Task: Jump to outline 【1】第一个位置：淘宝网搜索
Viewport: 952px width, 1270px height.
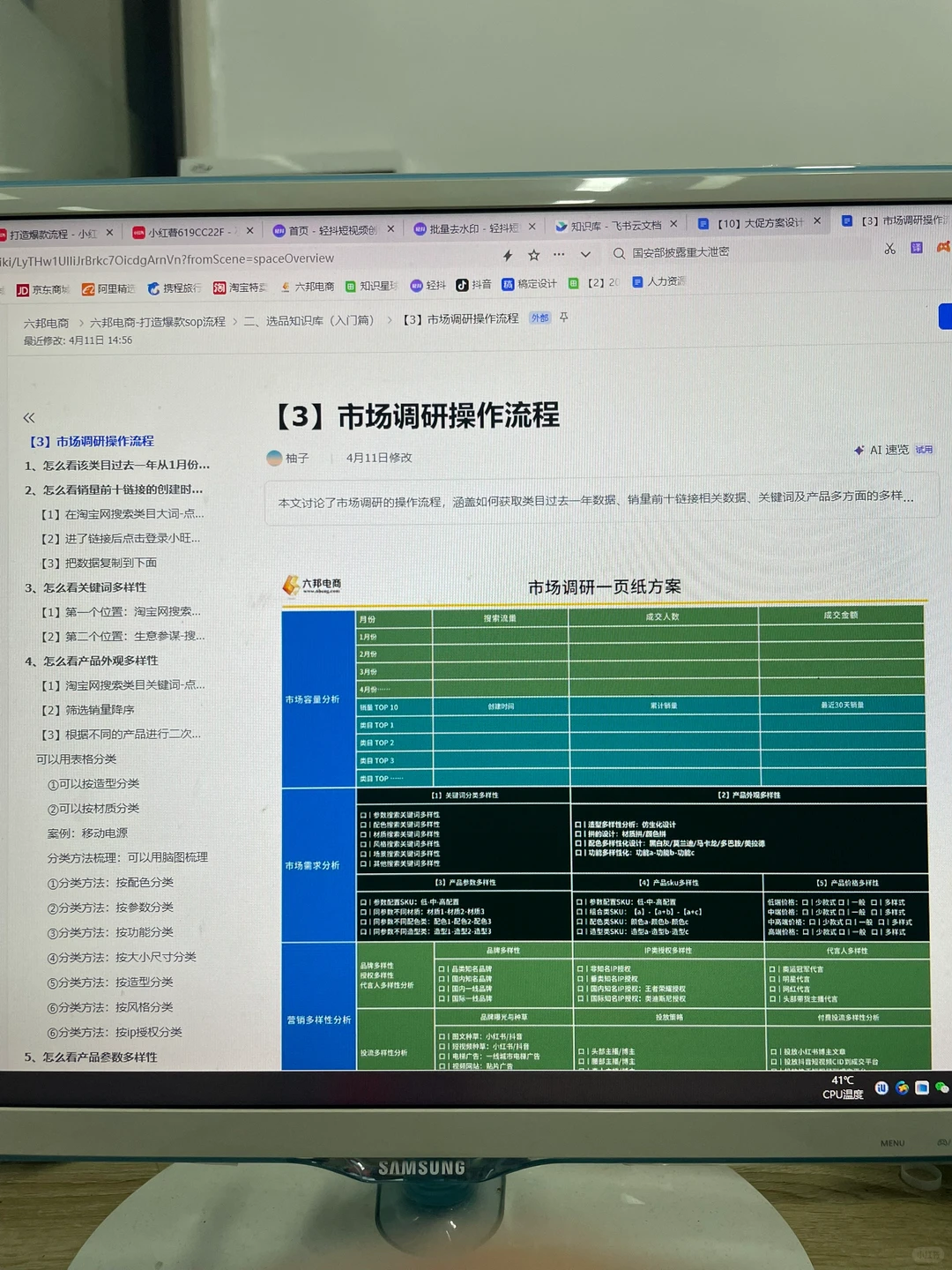Action: point(121,611)
